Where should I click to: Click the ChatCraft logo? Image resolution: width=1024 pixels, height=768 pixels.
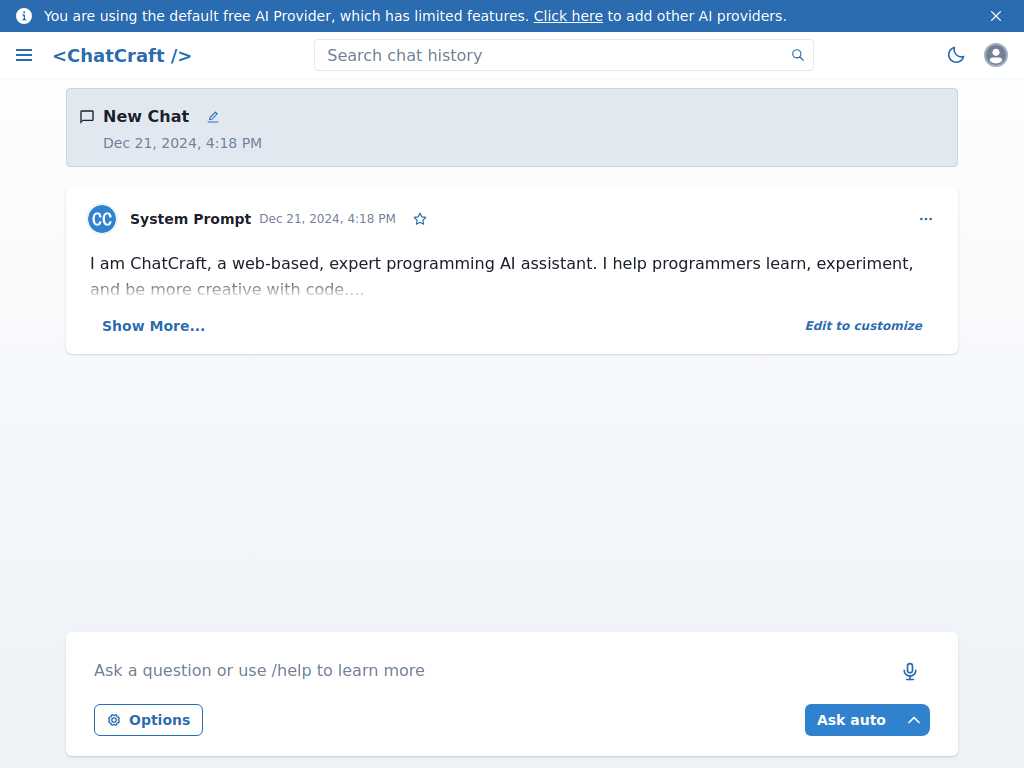122,56
